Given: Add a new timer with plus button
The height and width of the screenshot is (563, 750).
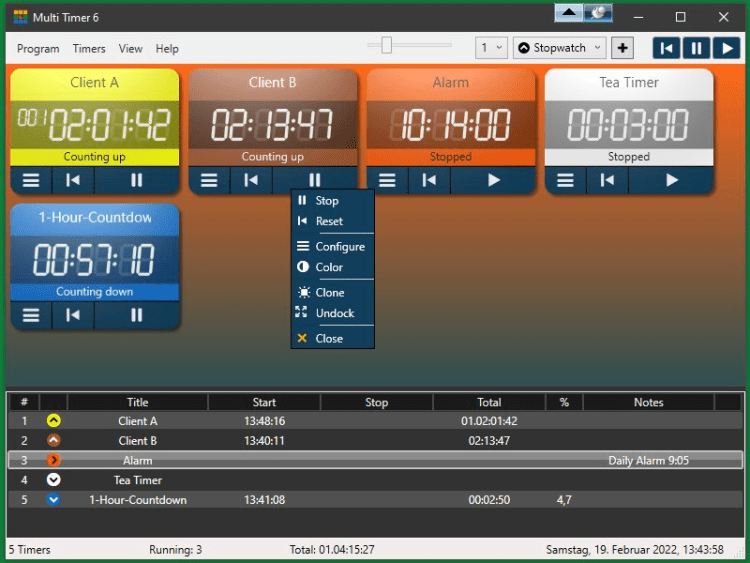Looking at the screenshot, I should coord(622,48).
